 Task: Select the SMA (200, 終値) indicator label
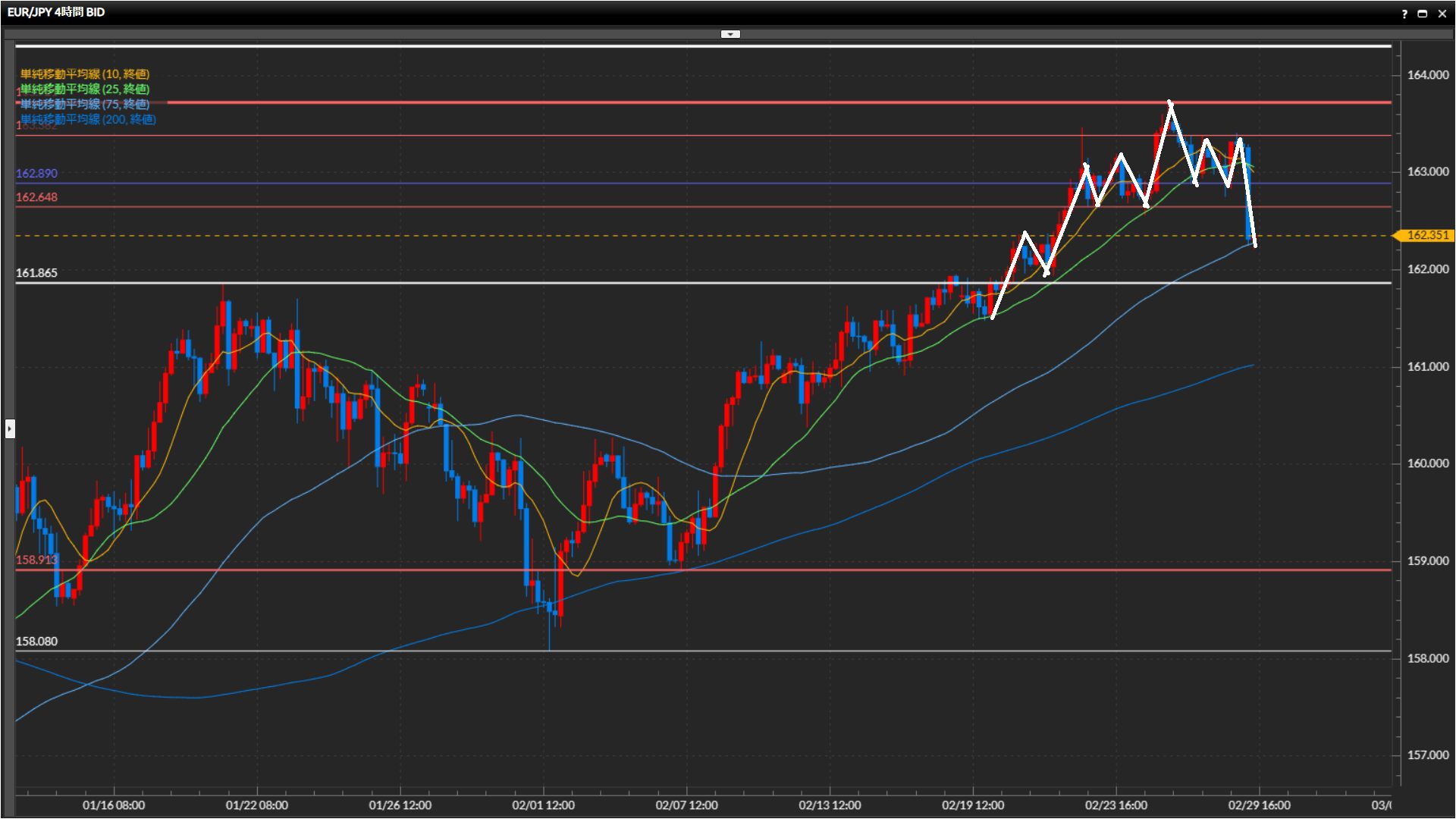tap(88, 119)
